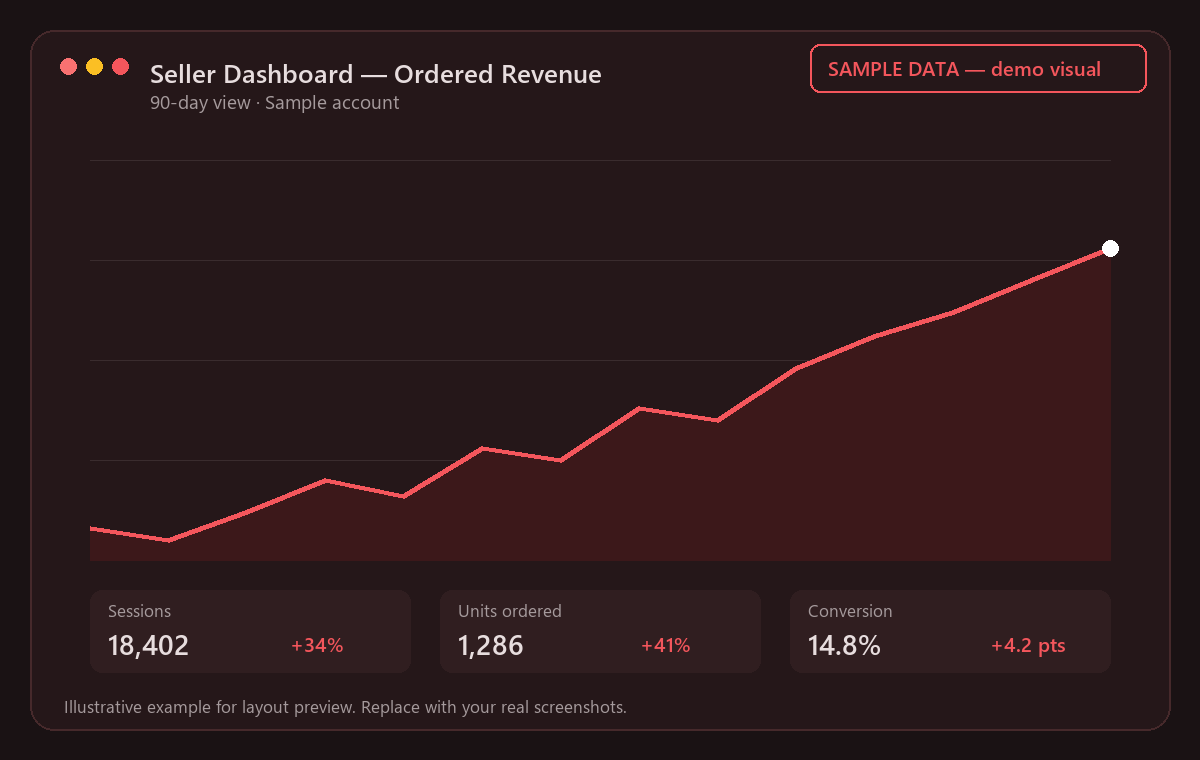Screen dimensions: 1200x760
Task: Select the 14.8% conversion value
Action: click(844, 646)
